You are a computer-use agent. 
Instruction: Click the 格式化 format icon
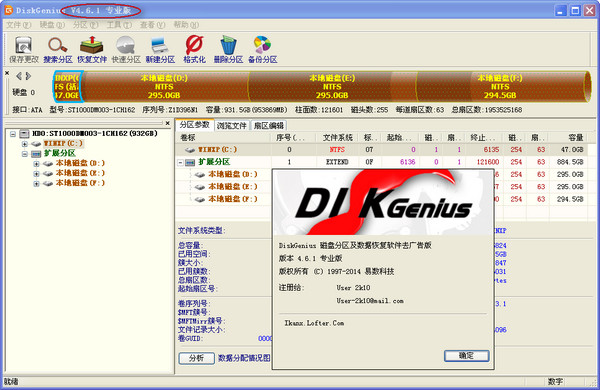(194, 50)
